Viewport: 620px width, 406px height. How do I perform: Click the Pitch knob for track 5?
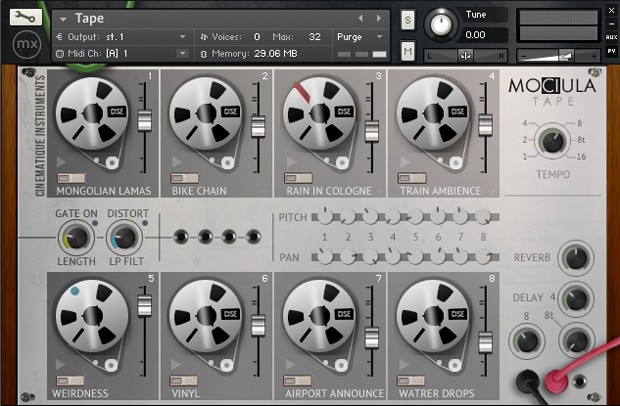[x=416, y=217]
